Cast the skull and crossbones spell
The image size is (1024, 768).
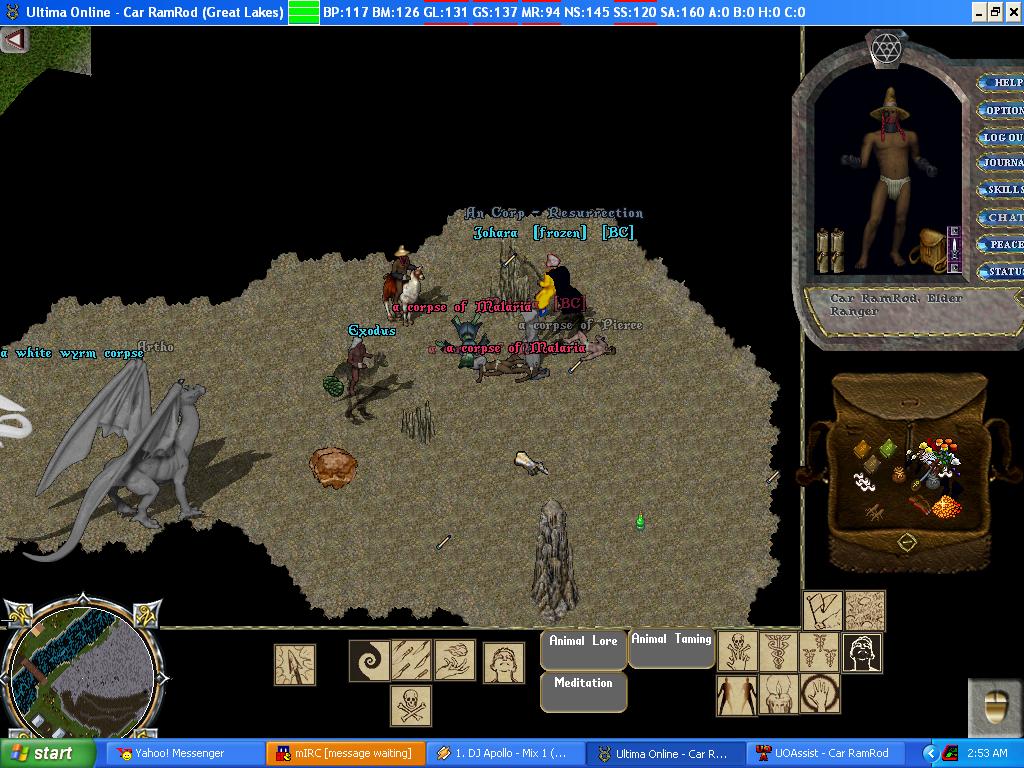tap(411, 705)
